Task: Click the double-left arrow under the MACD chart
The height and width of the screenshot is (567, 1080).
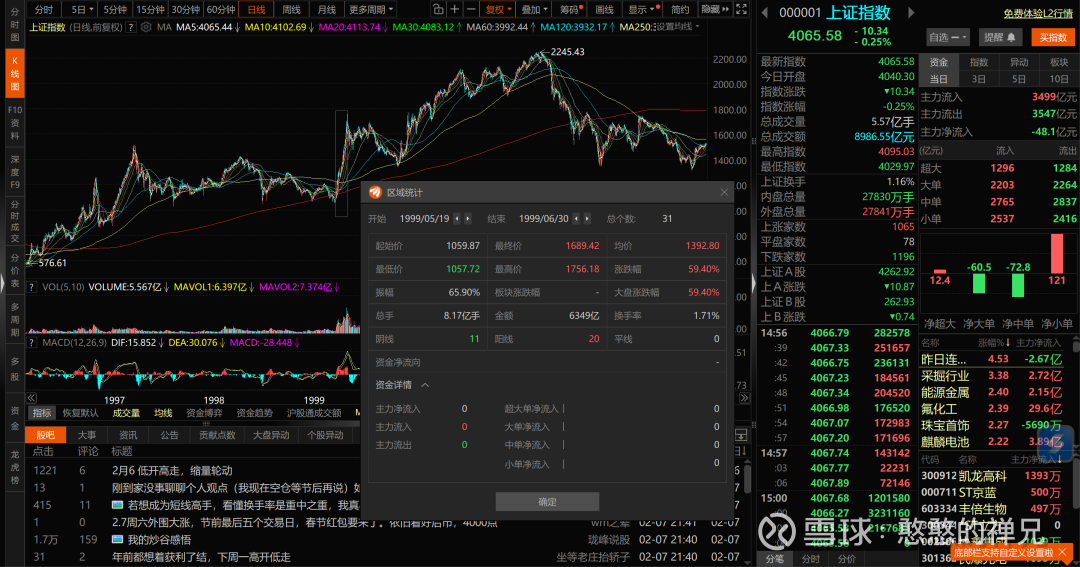Action: tap(32, 398)
